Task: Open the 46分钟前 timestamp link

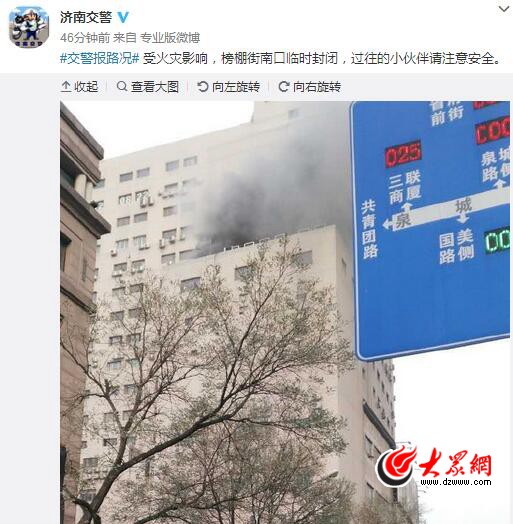Action: pyautogui.click(x=85, y=38)
